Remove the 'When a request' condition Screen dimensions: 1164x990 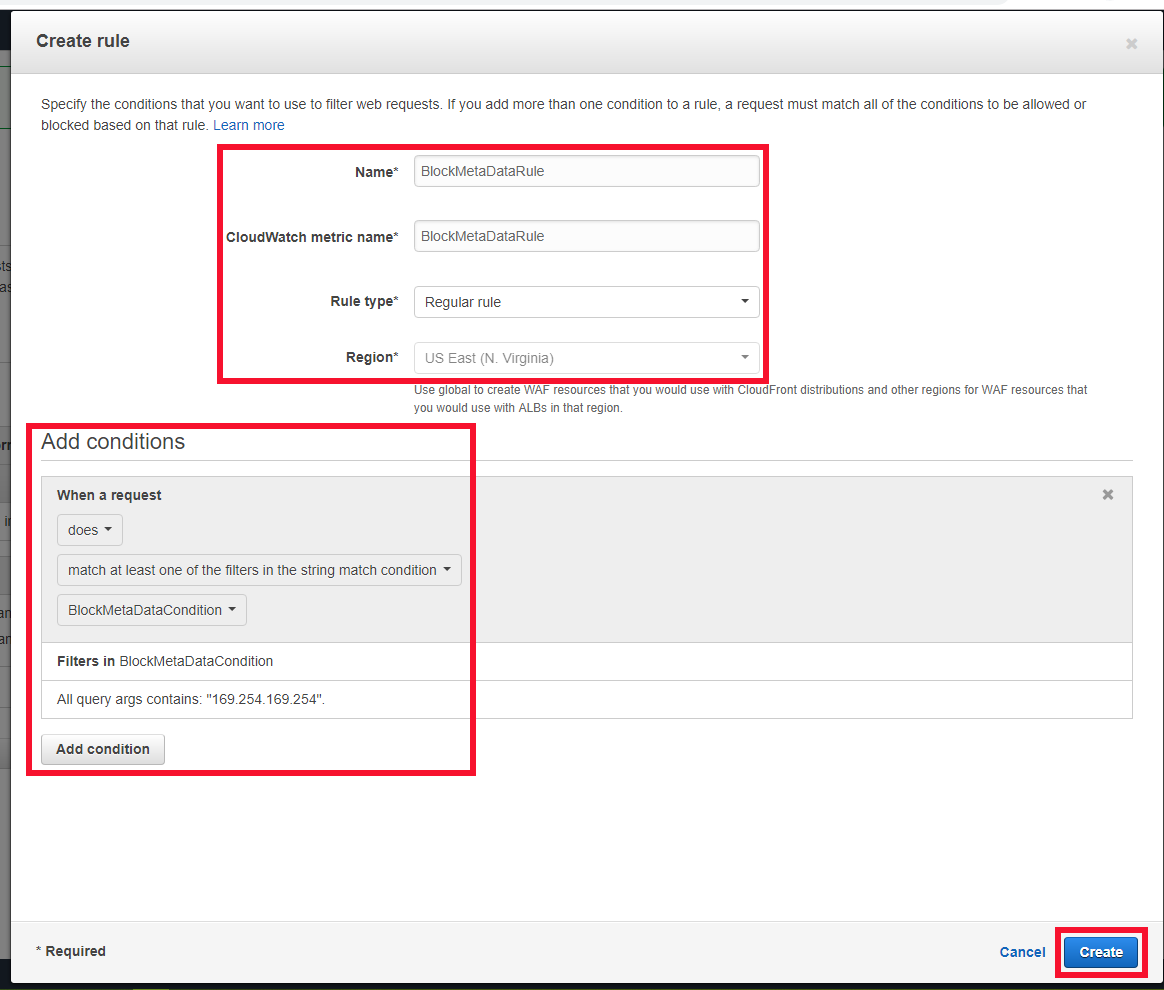[x=1107, y=495]
